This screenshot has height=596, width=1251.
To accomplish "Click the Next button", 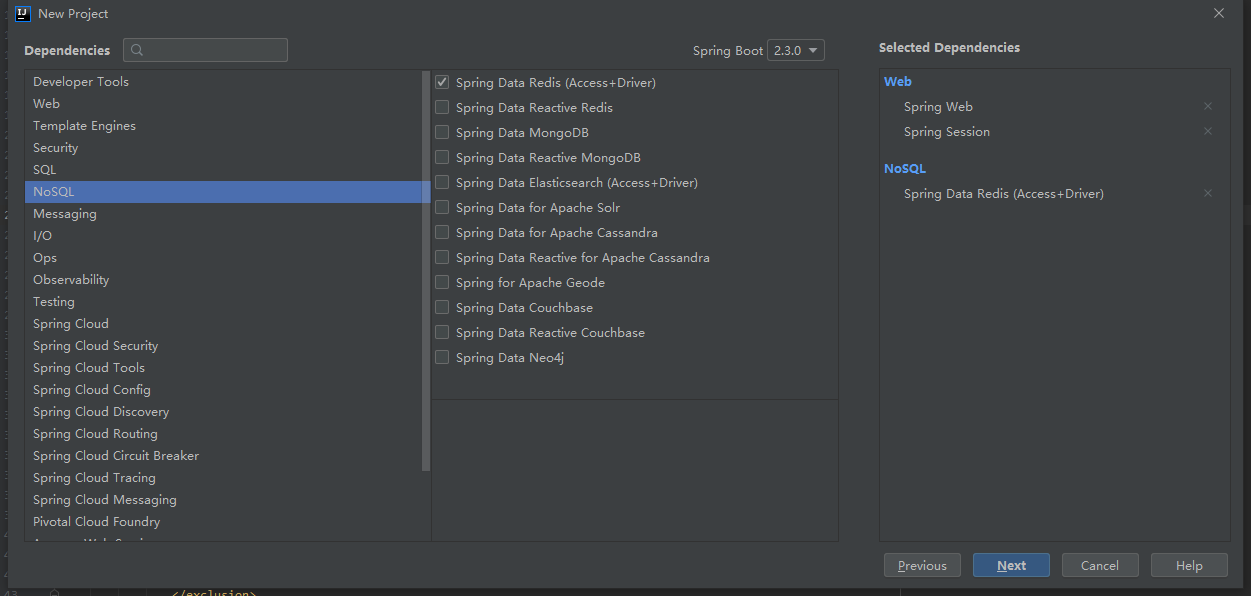I will [x=1011, y=564].
